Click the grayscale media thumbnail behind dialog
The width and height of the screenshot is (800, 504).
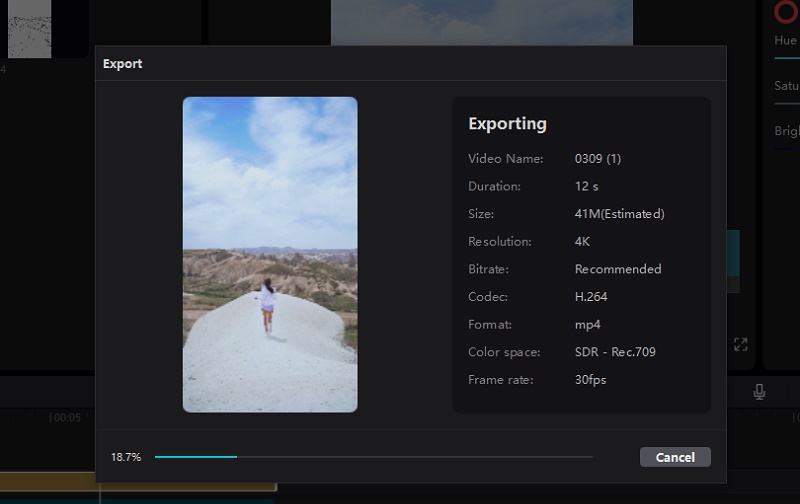(30, 29)
